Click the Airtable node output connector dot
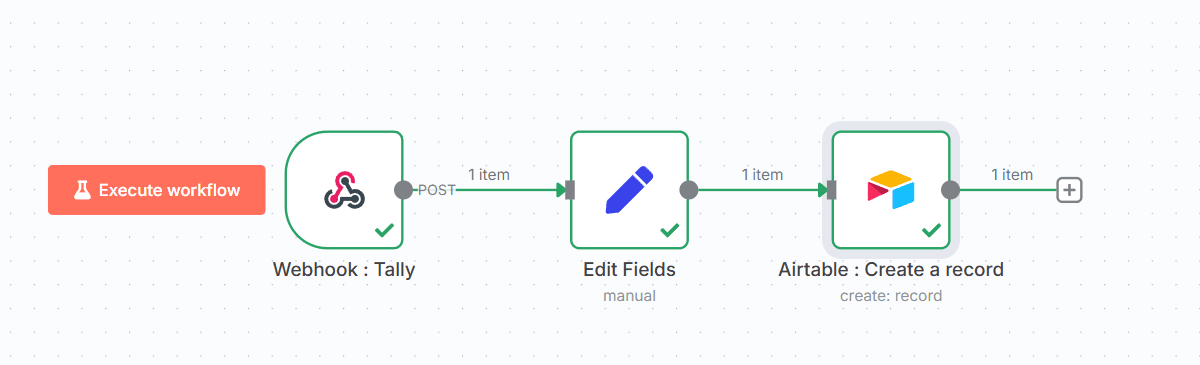This screenshot has width=1200, height=365. pyautogui.click(x=950, y=190)
